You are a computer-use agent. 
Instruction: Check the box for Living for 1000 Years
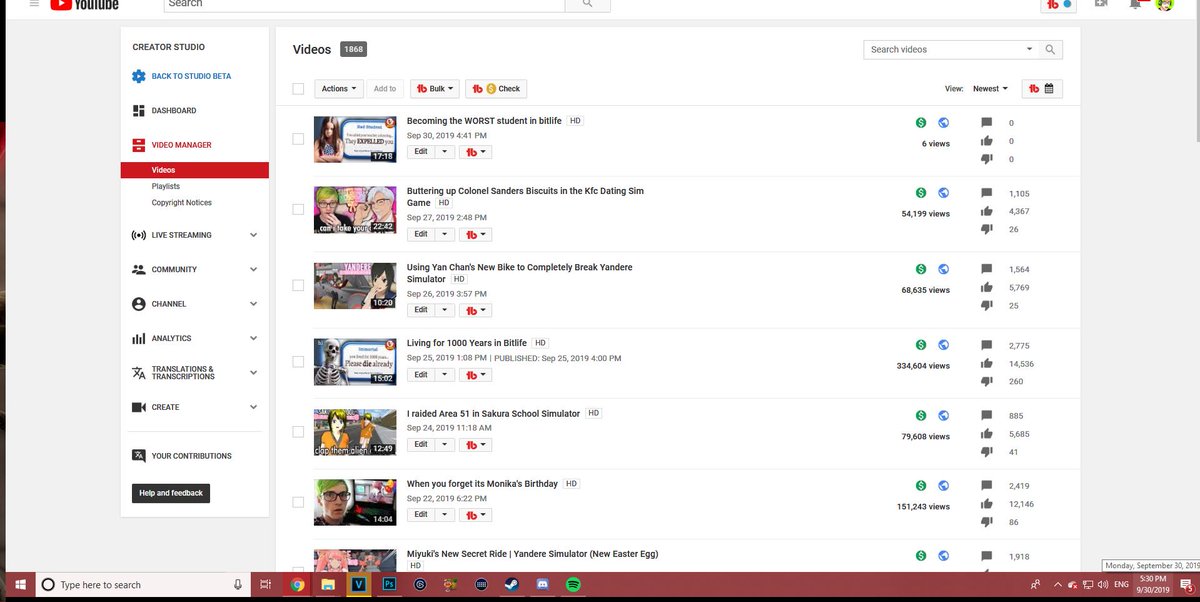point(298,361)
